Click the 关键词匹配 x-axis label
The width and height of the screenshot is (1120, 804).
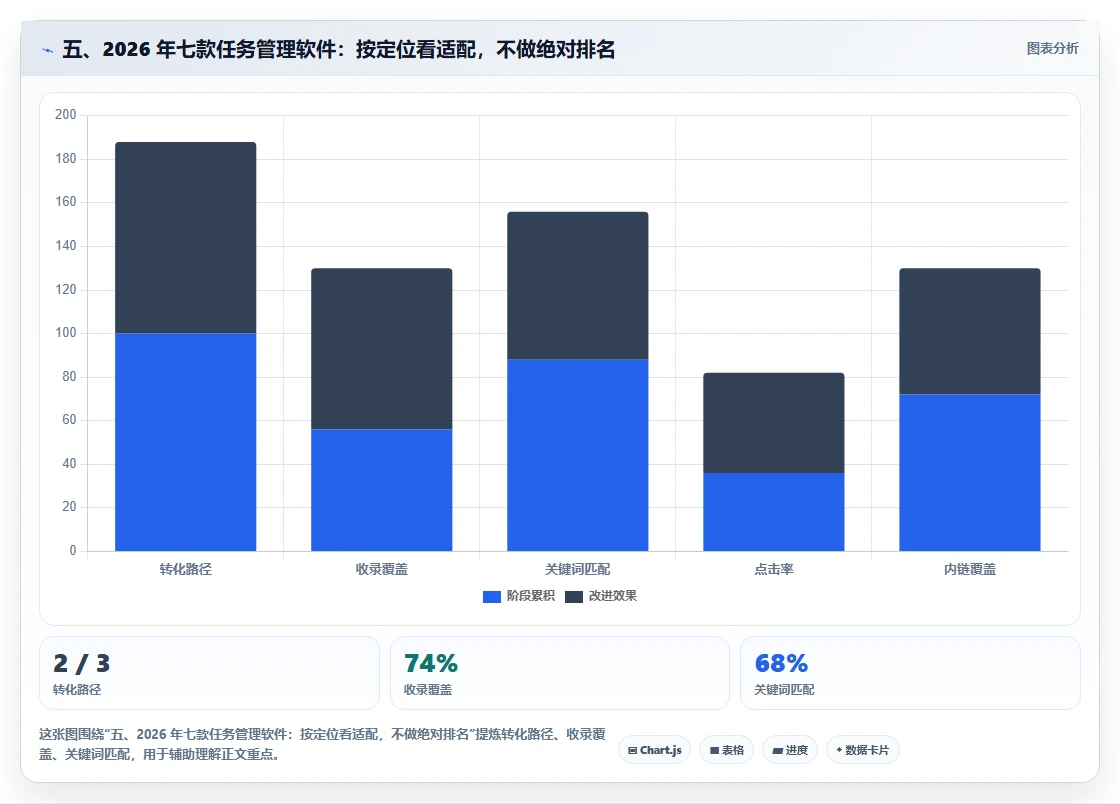578,570
